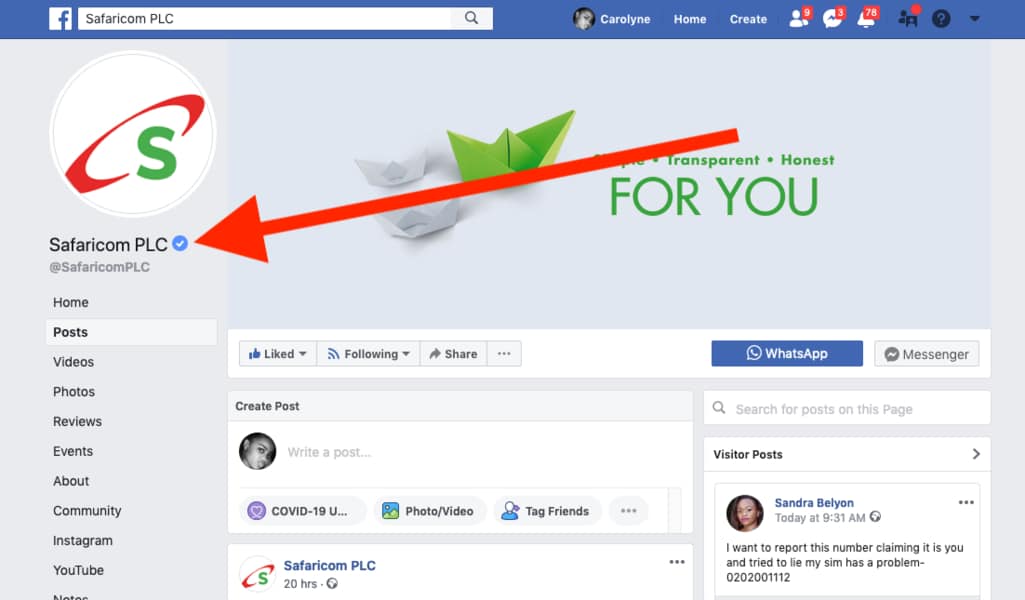Toggle Following for Safaricom PLC
Image resolution: width=1025 pixels, height=600 pixels.
[x=367, y=353]
